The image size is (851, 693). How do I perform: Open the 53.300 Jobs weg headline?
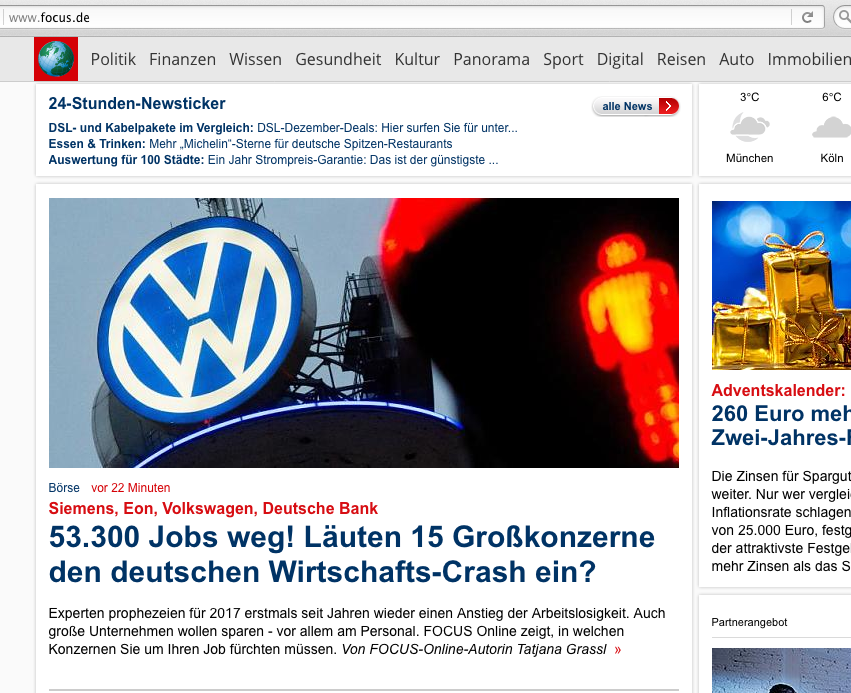click(352, 554)
